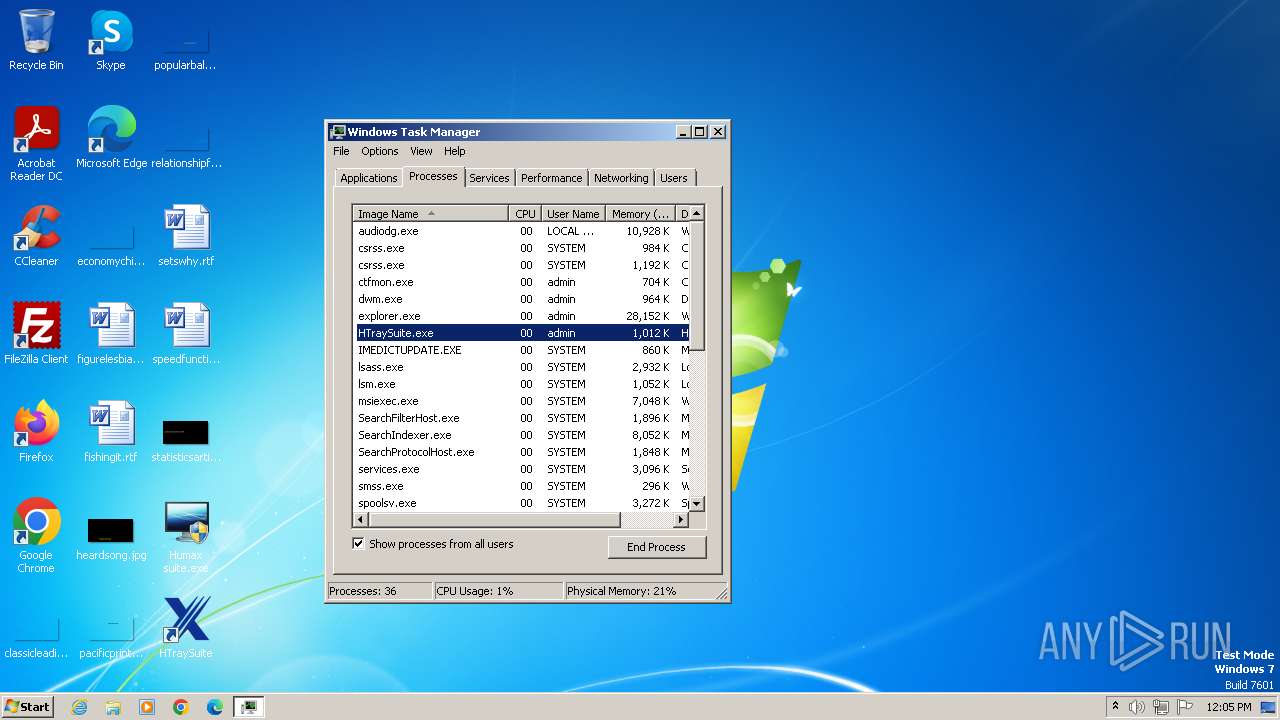
Task: Click the horizontal scroll left arrow
Action: click(361, 520)
